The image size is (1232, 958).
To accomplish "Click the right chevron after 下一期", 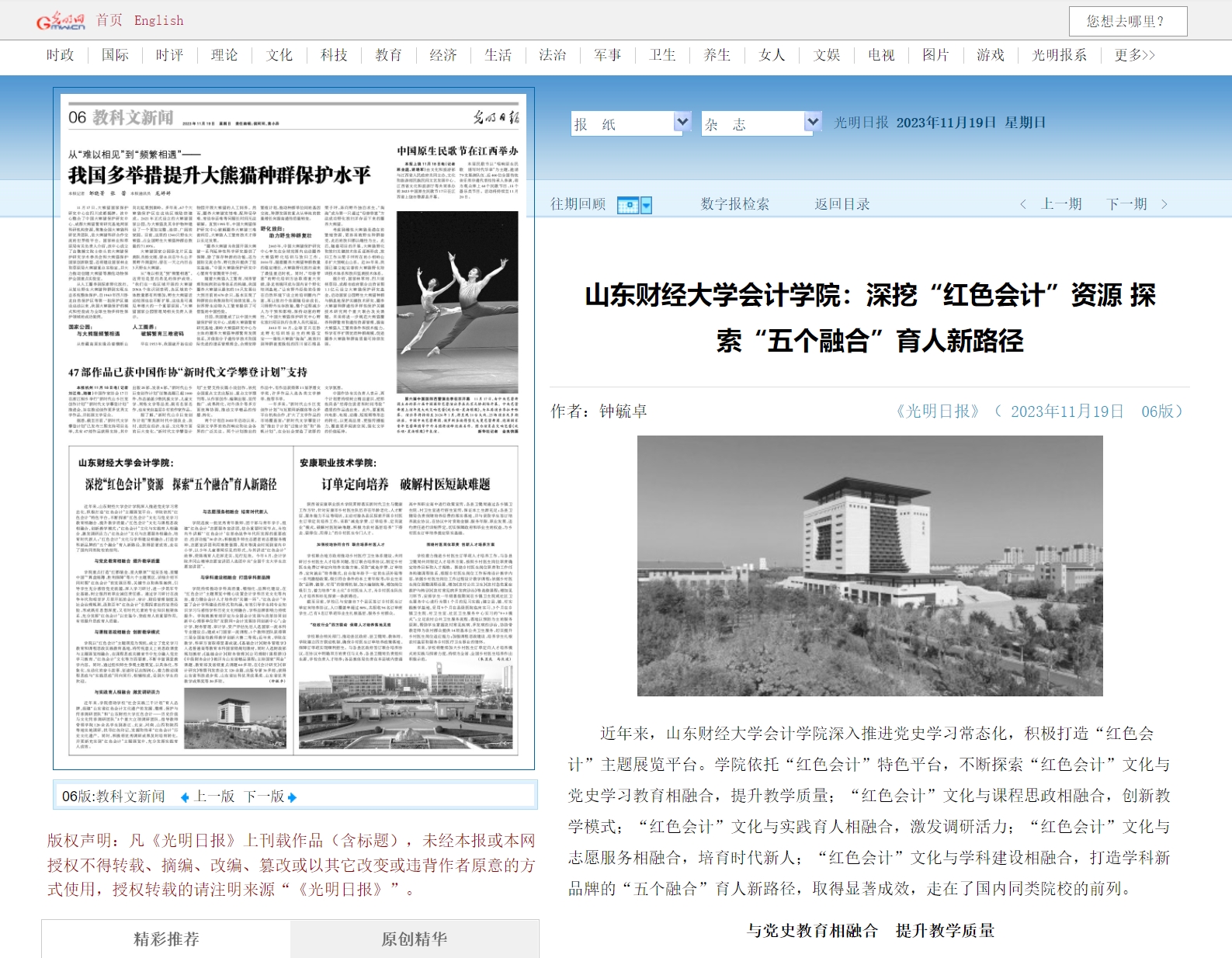I will pos(1164,204).
